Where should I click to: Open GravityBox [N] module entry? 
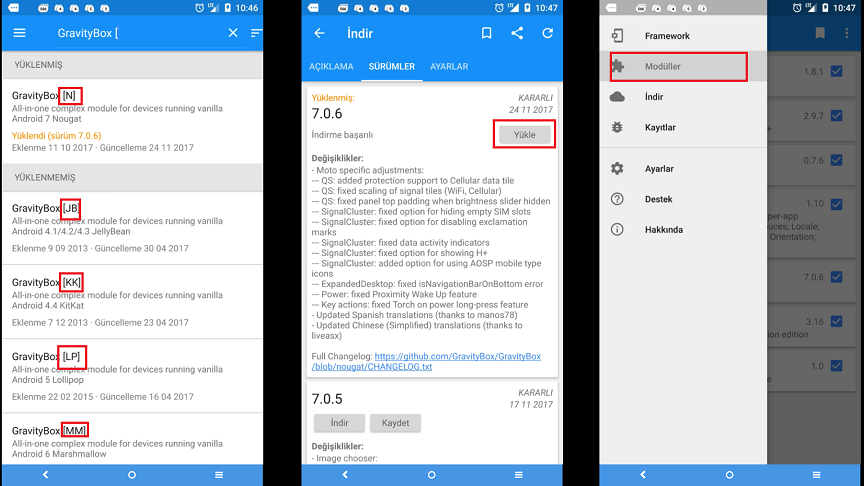(x=132, y=121)
